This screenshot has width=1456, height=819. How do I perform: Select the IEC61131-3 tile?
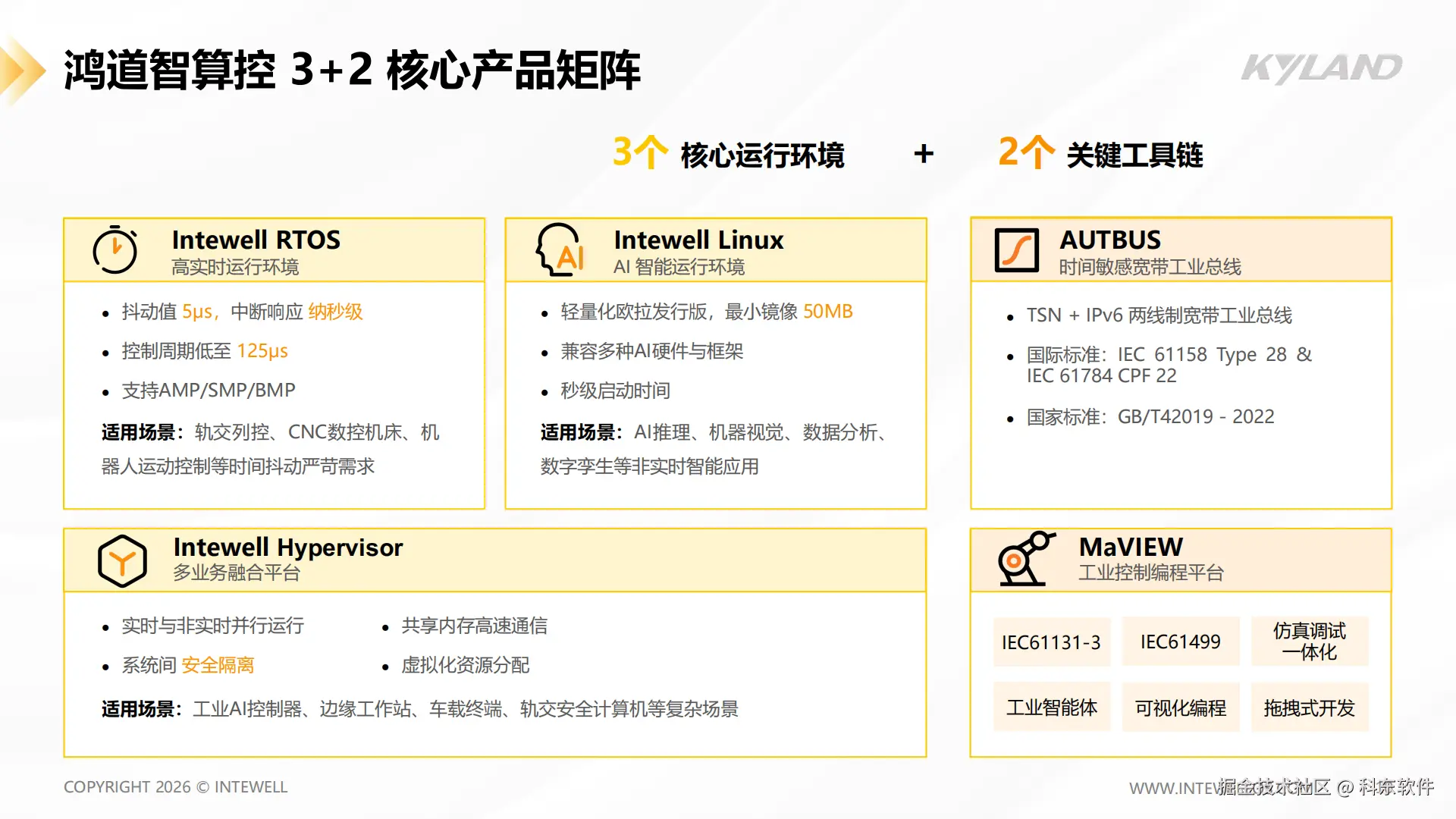coord(1052,642)
